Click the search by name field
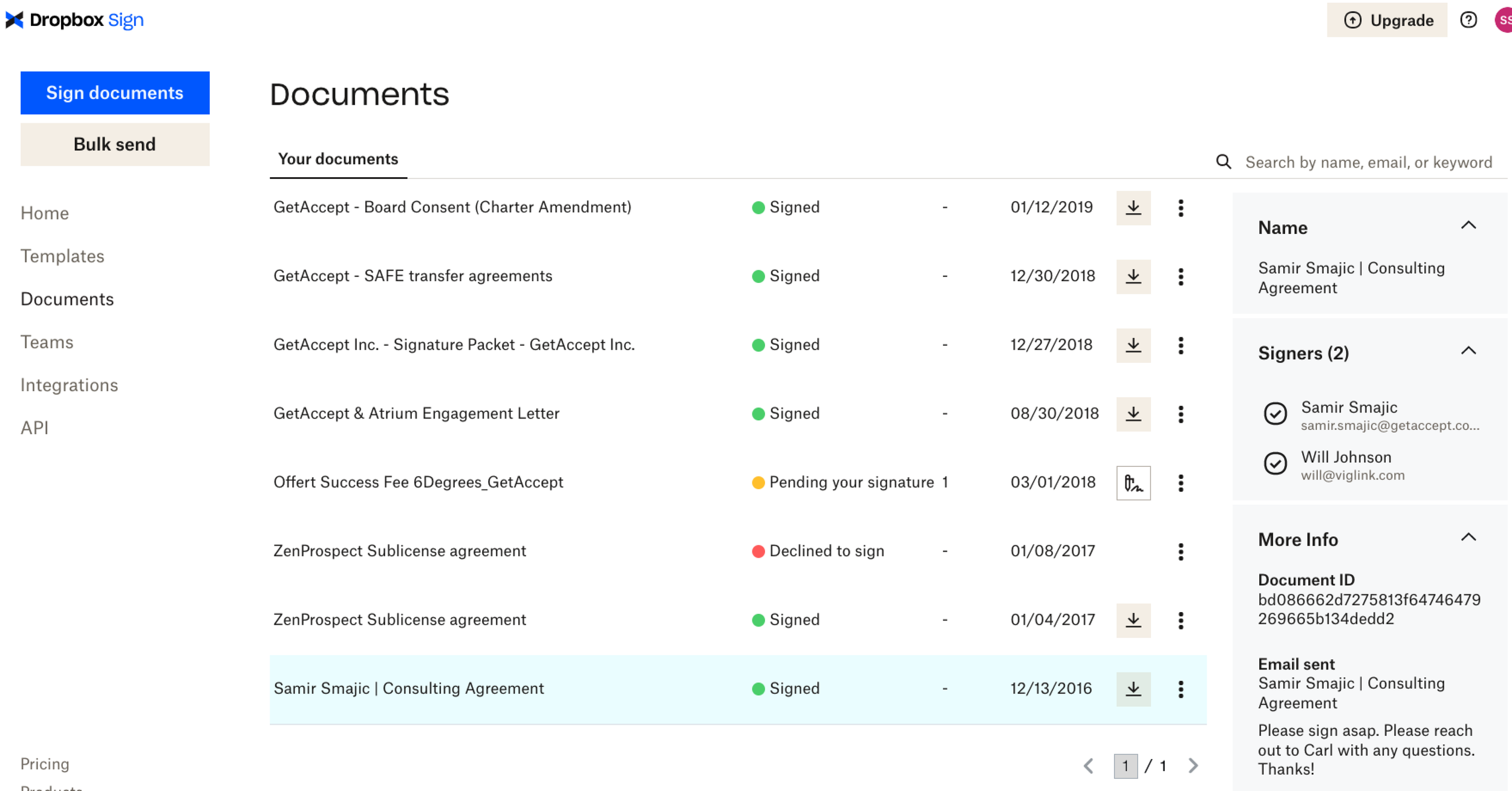Image resolution: width=1512 pixels, height=791 pixels. (x=1369, y=162)
